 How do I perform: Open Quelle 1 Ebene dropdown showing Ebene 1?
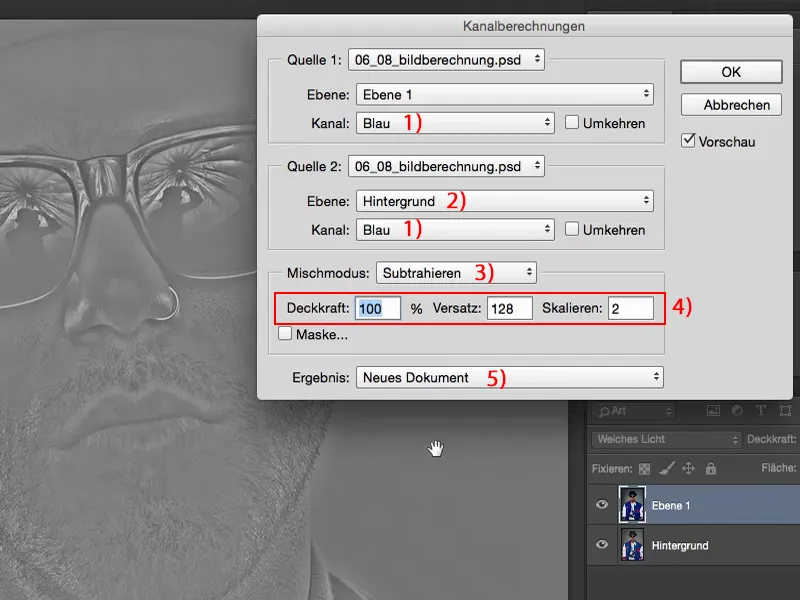tap(505, 94)
